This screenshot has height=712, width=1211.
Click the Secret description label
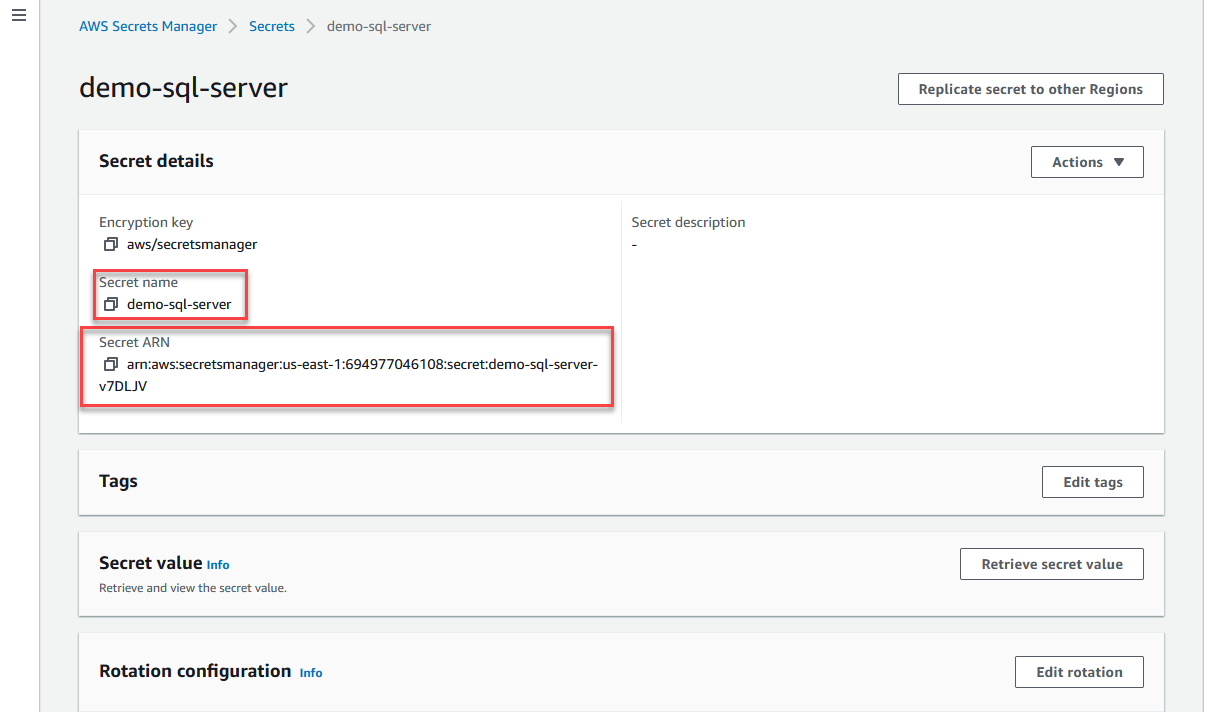688,222
